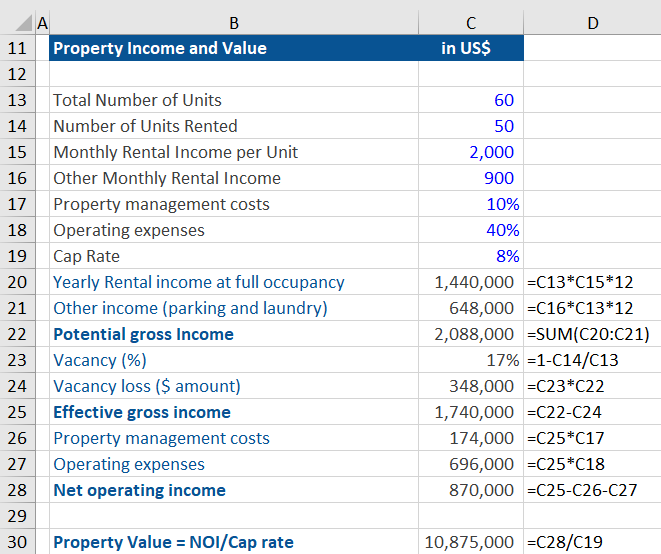Select the Vacancy (%) 17% cell
The height and width of the screenshot is (554, 661).
click(470, 360)
